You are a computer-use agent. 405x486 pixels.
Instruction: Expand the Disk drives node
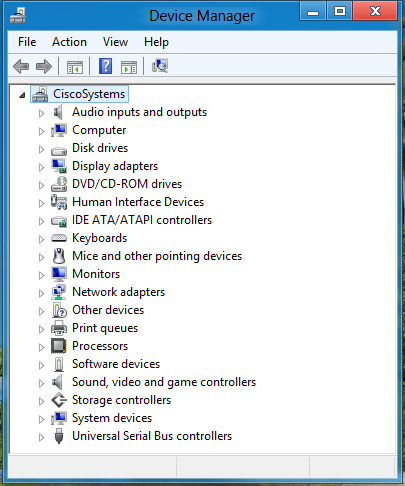click(x=41, y=149)
